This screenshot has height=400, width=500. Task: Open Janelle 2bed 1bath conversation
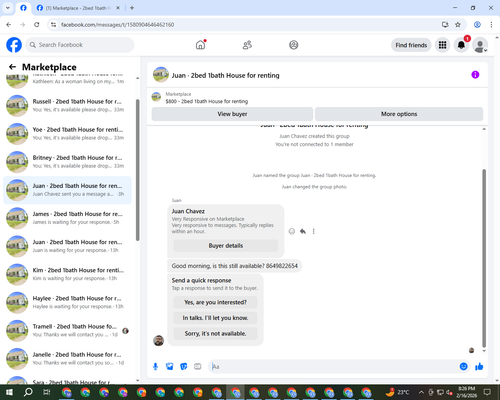point(67,359)
